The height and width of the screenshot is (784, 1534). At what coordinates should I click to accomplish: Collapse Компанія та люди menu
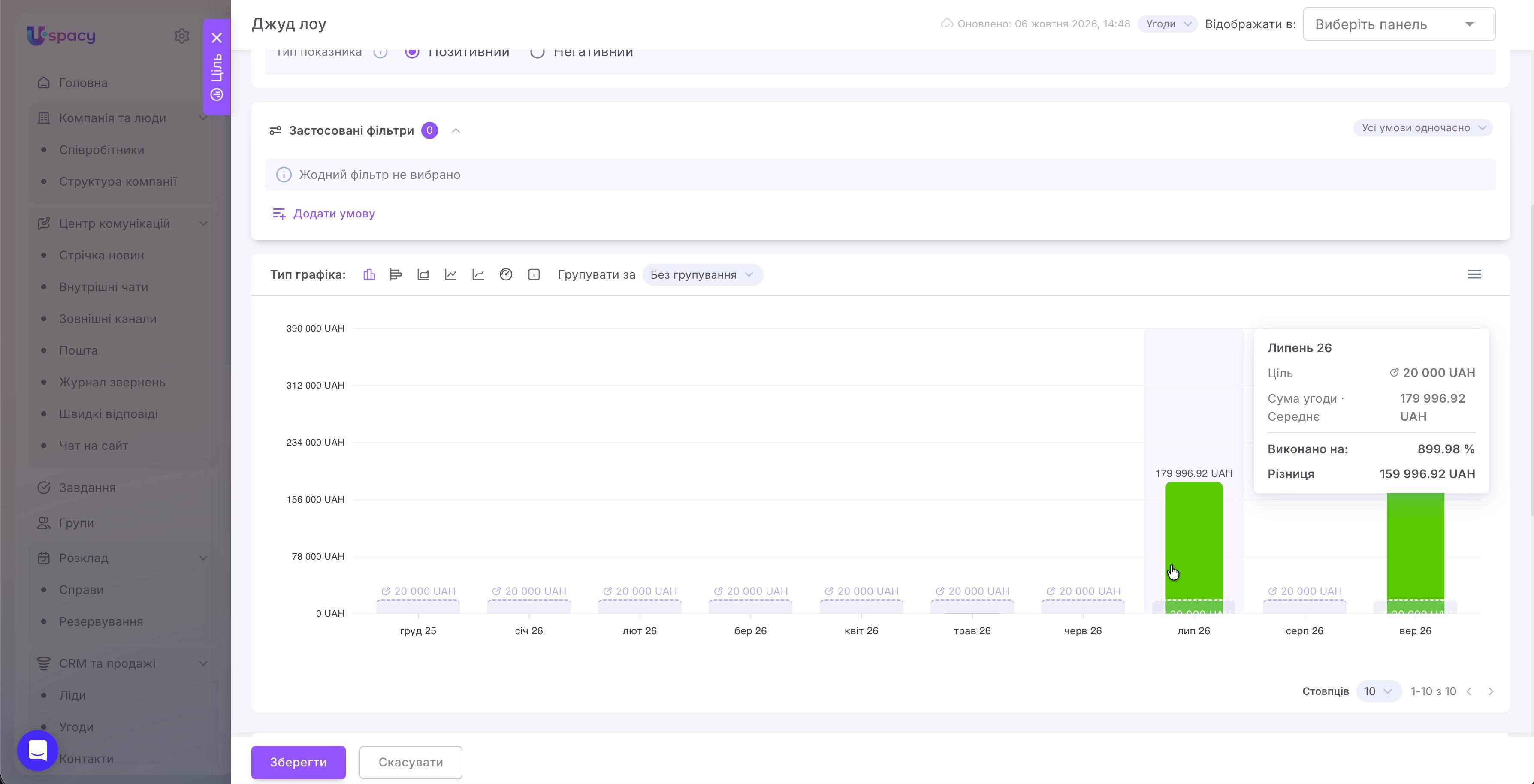(203, 118)
